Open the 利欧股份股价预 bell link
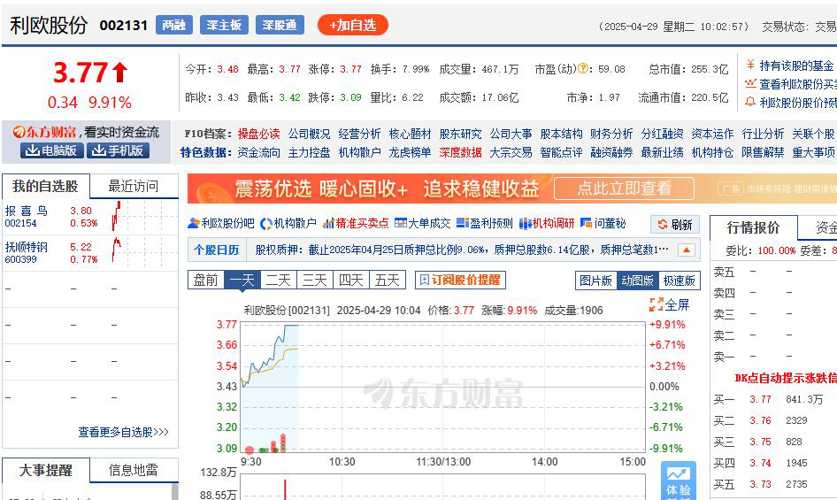This screenshot has height=500, width=837. pos(797,102)
